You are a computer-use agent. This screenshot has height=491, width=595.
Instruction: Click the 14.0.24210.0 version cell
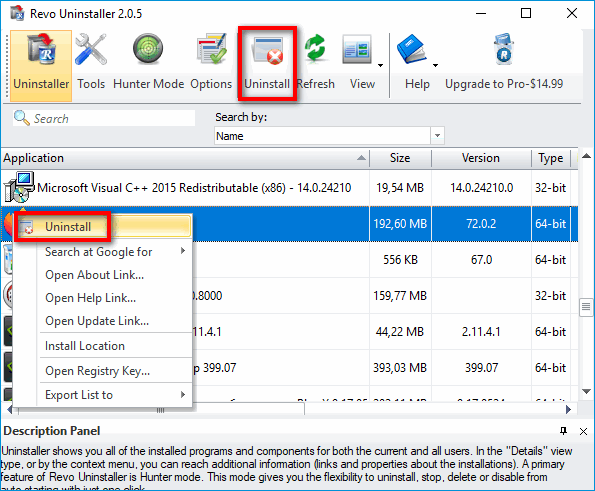coord(481,187)
